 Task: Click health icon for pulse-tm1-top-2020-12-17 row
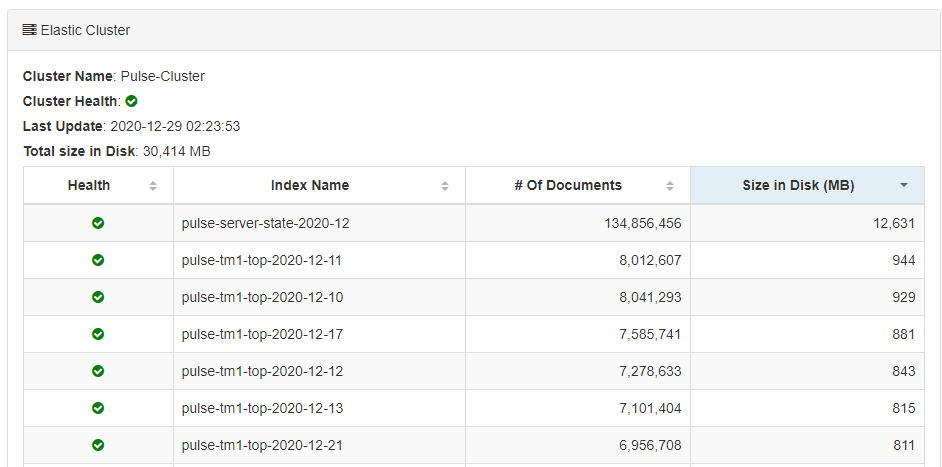pyautogui.click(x=98, y=334)
